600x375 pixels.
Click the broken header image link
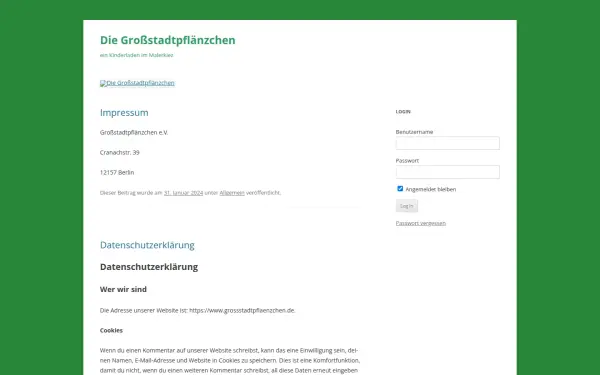pyautogui.click(x=137, y=83)
